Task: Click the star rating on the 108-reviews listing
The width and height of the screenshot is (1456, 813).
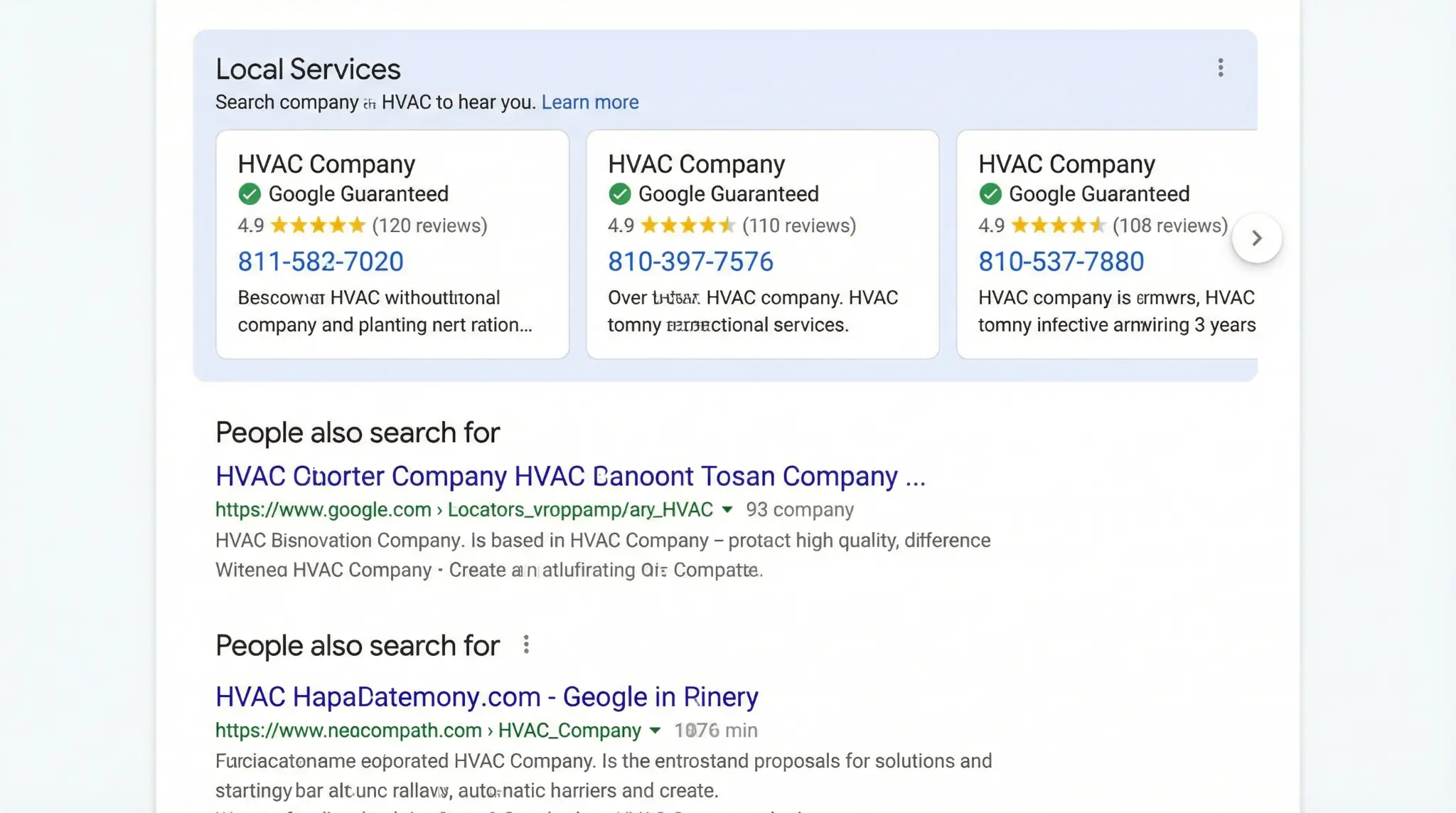Action: click(1058, 225)
